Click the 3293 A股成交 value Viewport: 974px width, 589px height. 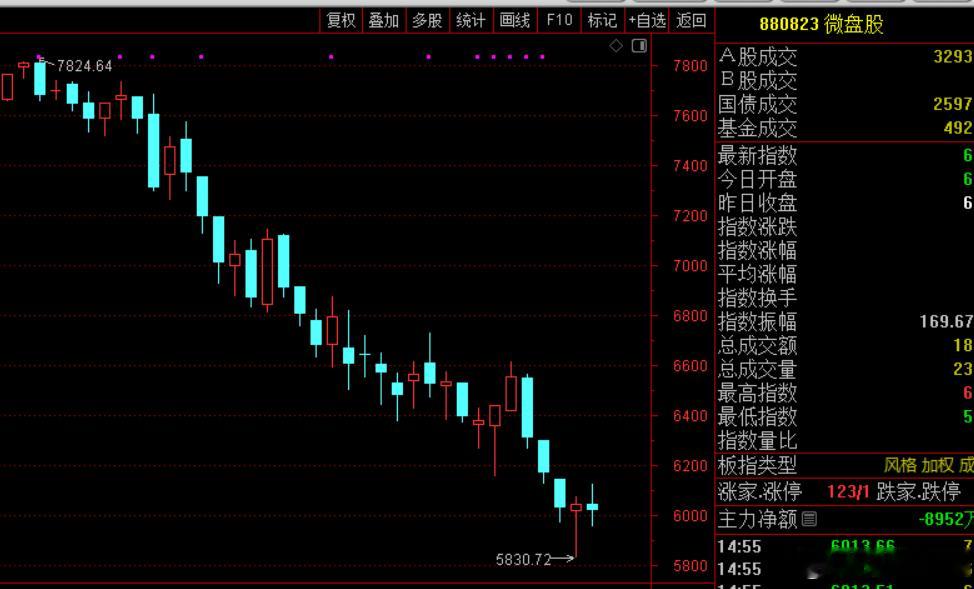pos(953,57)
